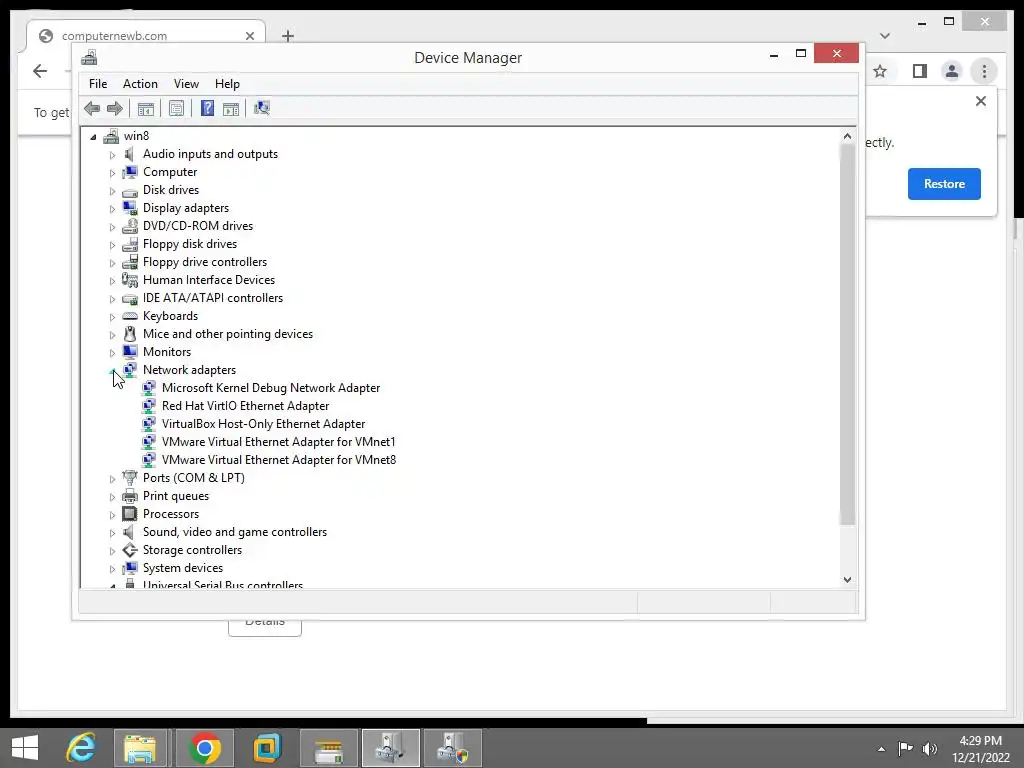The height and width of the screenshot is (768, 1024).
Task: Collapse the win8 root node
Action: coord(93,136)
